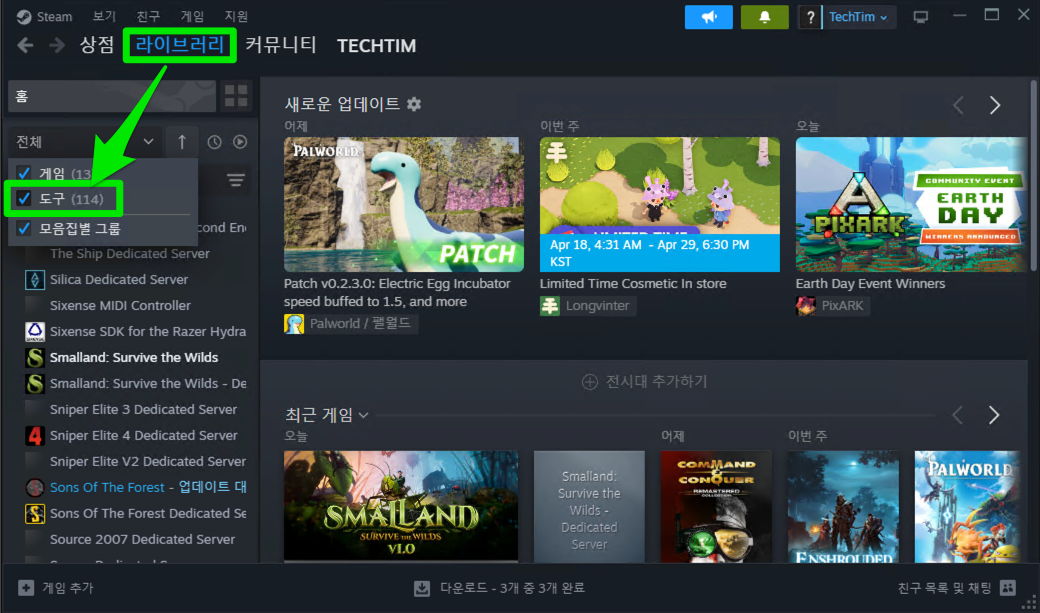Click the 게임 추가 plus icon
Viewport: 1040px width, 613px height.
point(26,588)
